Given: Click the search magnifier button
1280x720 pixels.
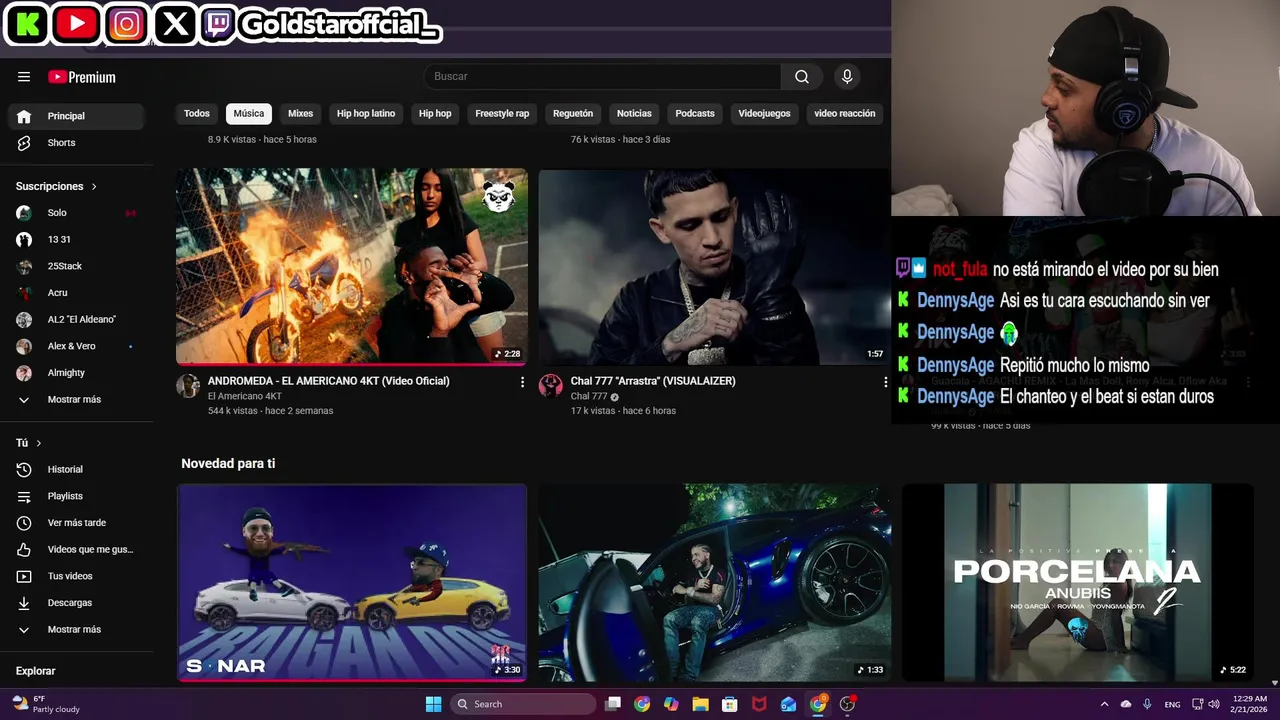Looking at the screenshot, I should 802,77.
